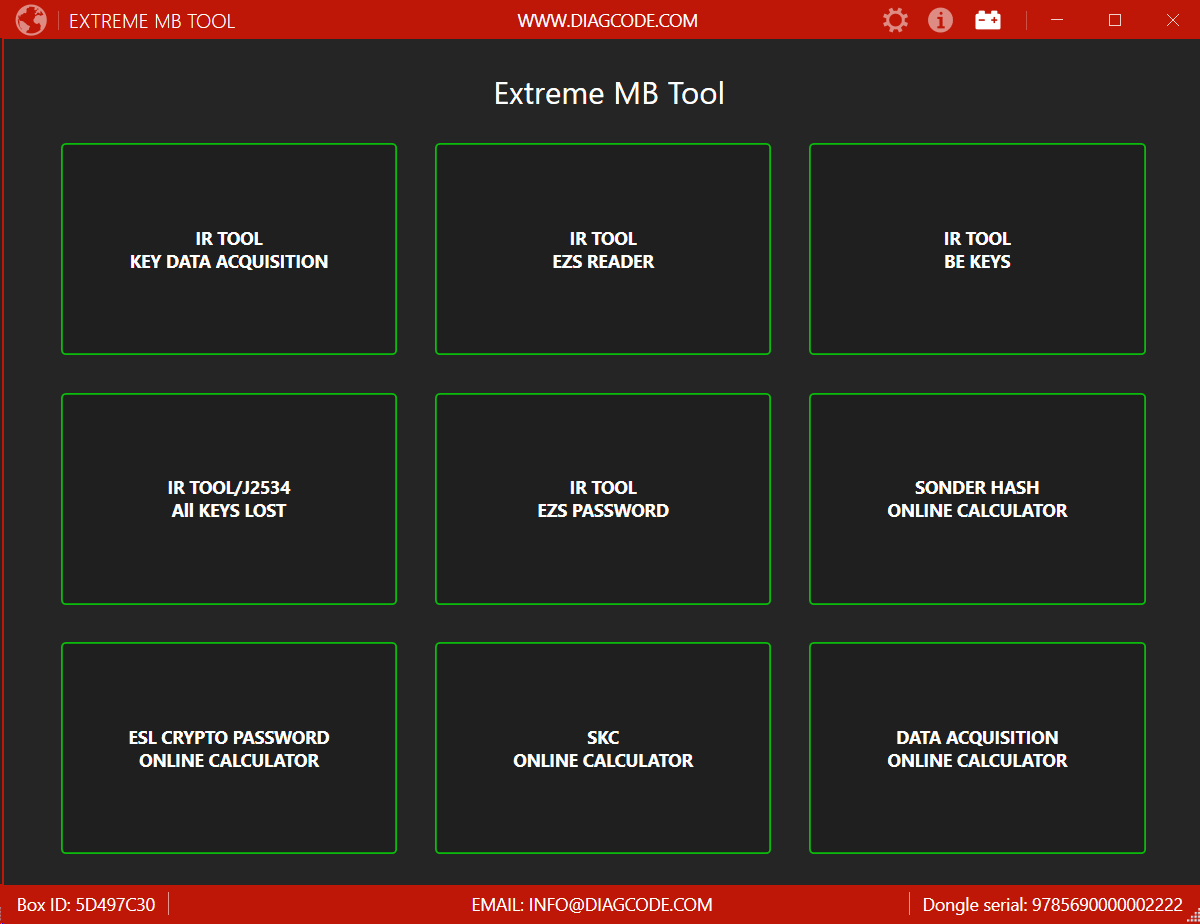This screenshot has height=924, width=1200.
Task: Click the Box ID: 5D497C30 status entry
Action: click(86, 905)
